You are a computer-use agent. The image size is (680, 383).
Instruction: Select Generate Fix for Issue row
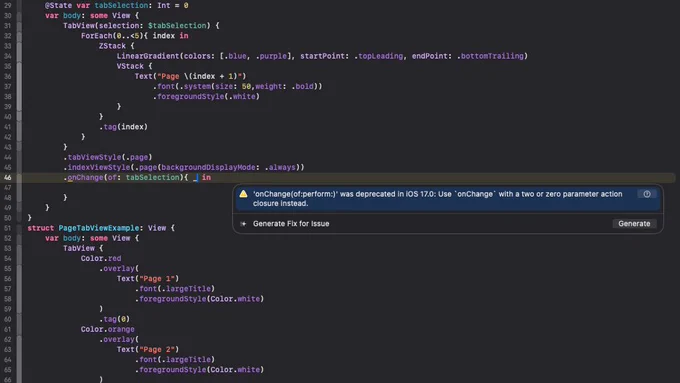pyautogui.click(x=448, y=223)
